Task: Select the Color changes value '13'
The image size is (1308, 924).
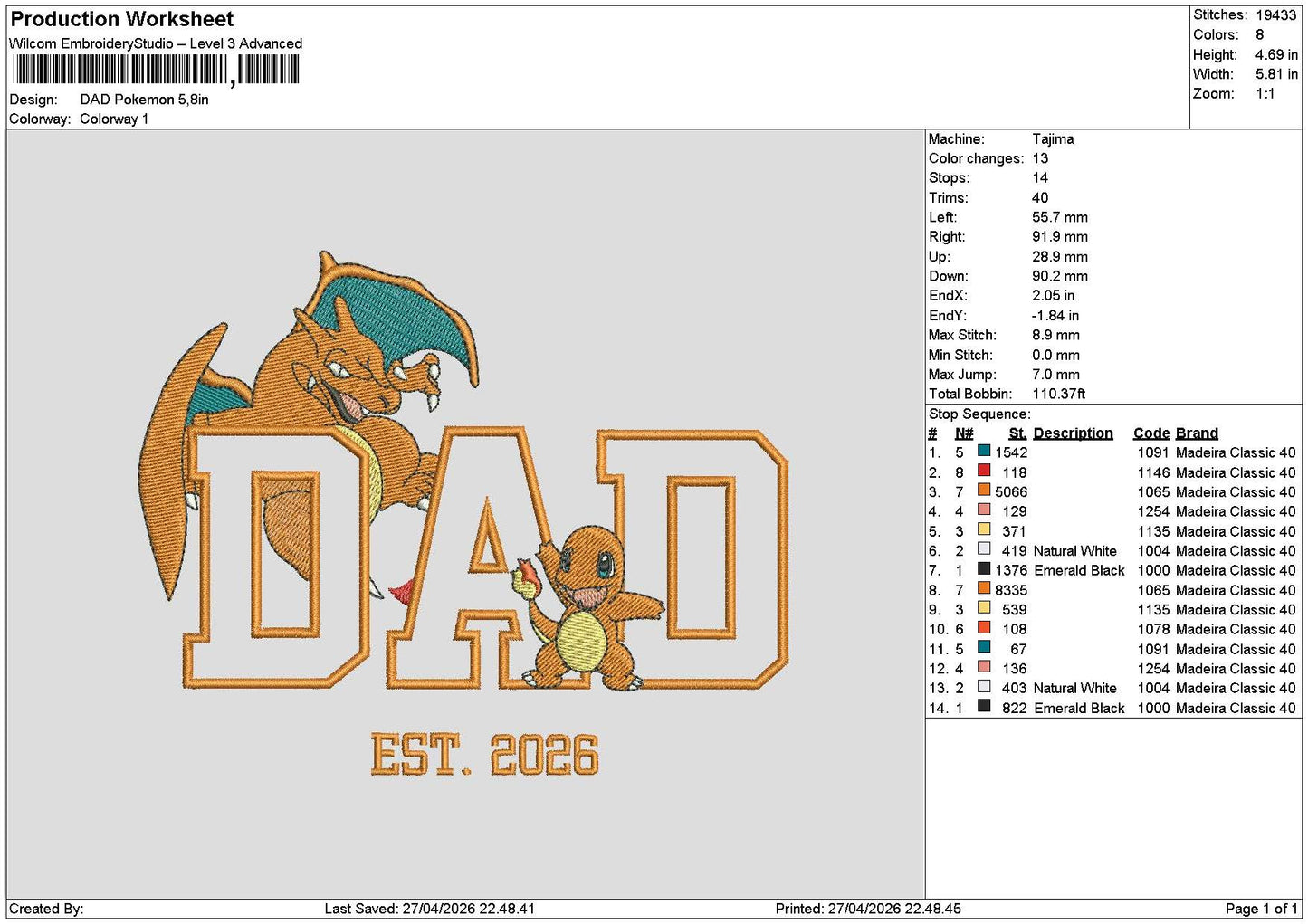Action: pyautogui.click(x=1040, y=158)
